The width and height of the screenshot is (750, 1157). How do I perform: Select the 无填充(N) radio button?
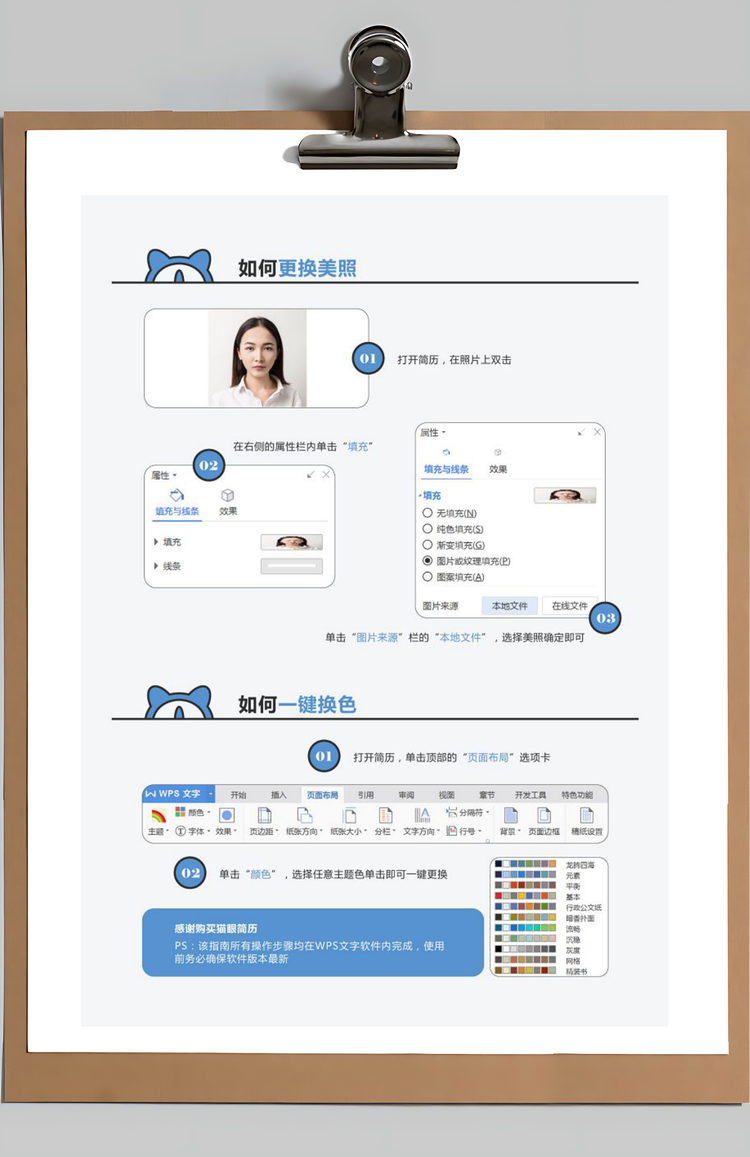(427, 513)
